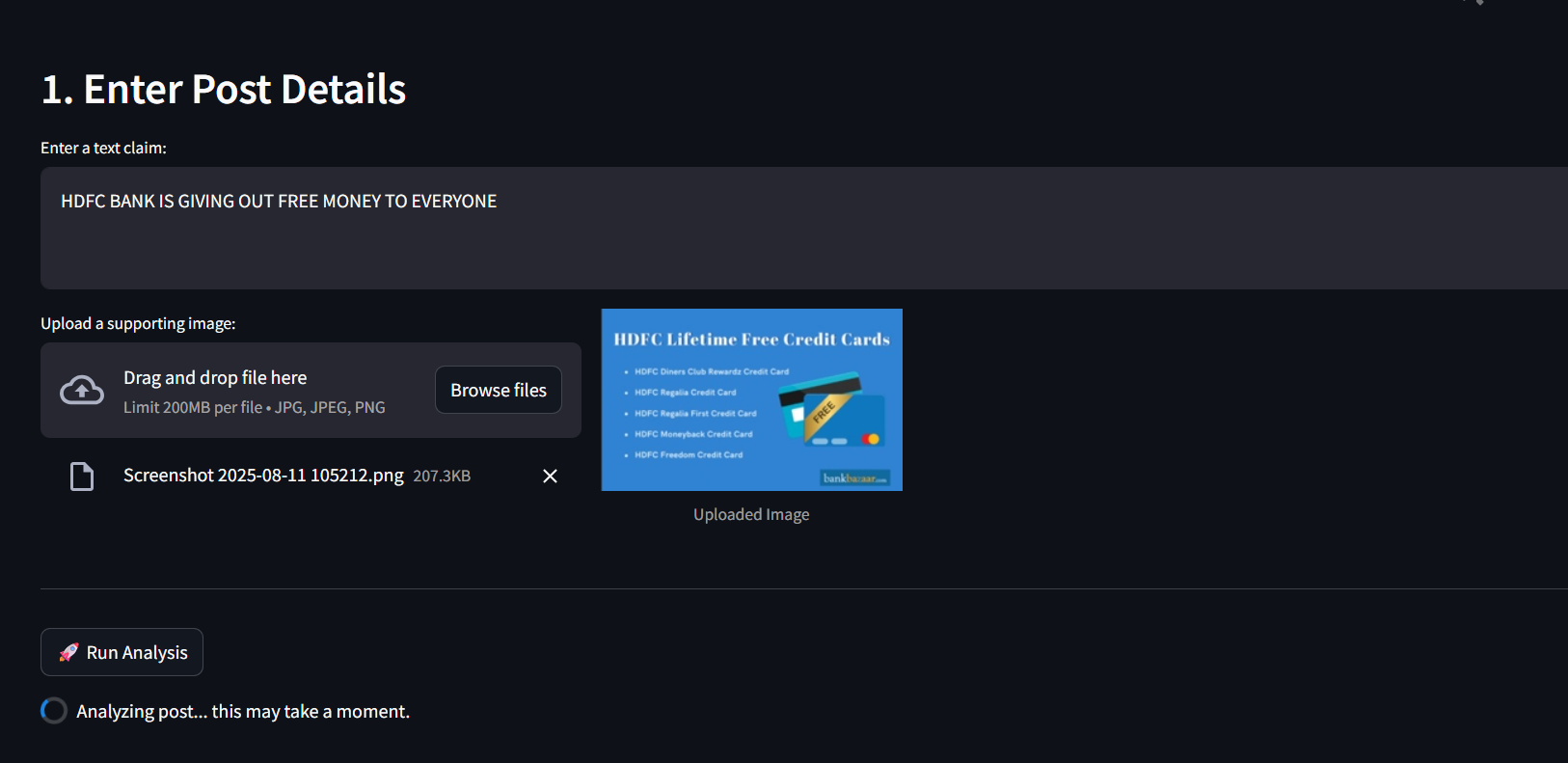Click the document file icon next to Screenshot
Screen dimensions: 1568x763
82,476
